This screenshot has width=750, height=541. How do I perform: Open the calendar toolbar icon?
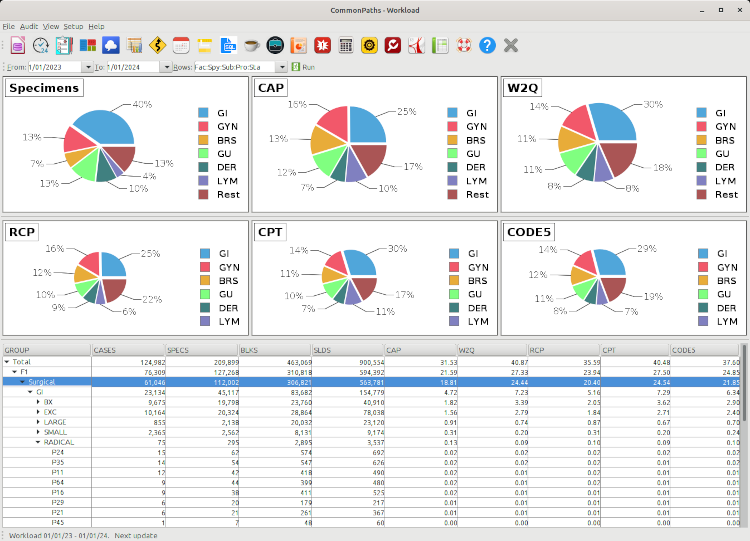[x=181, y=45]
